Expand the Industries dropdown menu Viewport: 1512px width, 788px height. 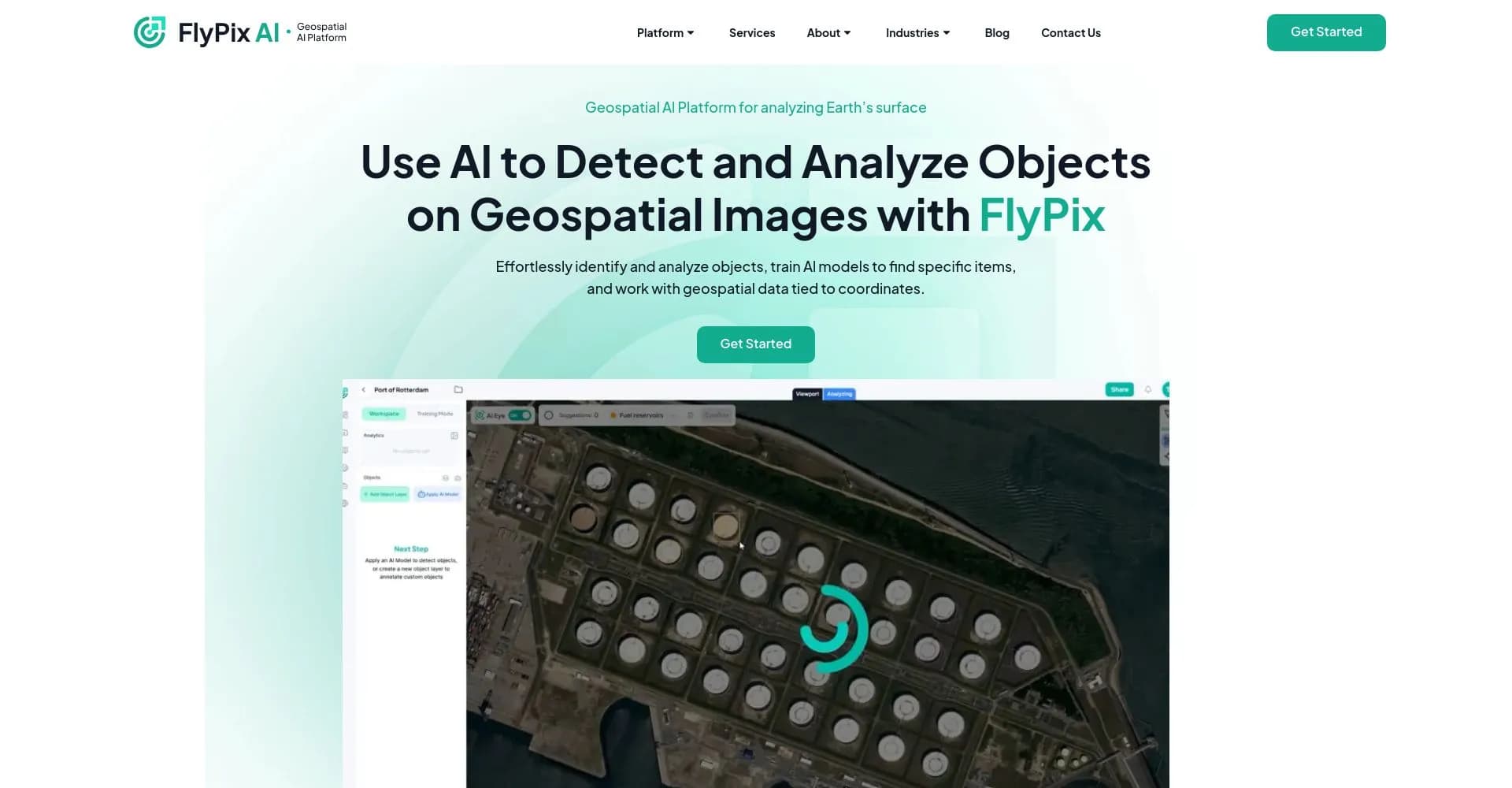pos(917,33)
